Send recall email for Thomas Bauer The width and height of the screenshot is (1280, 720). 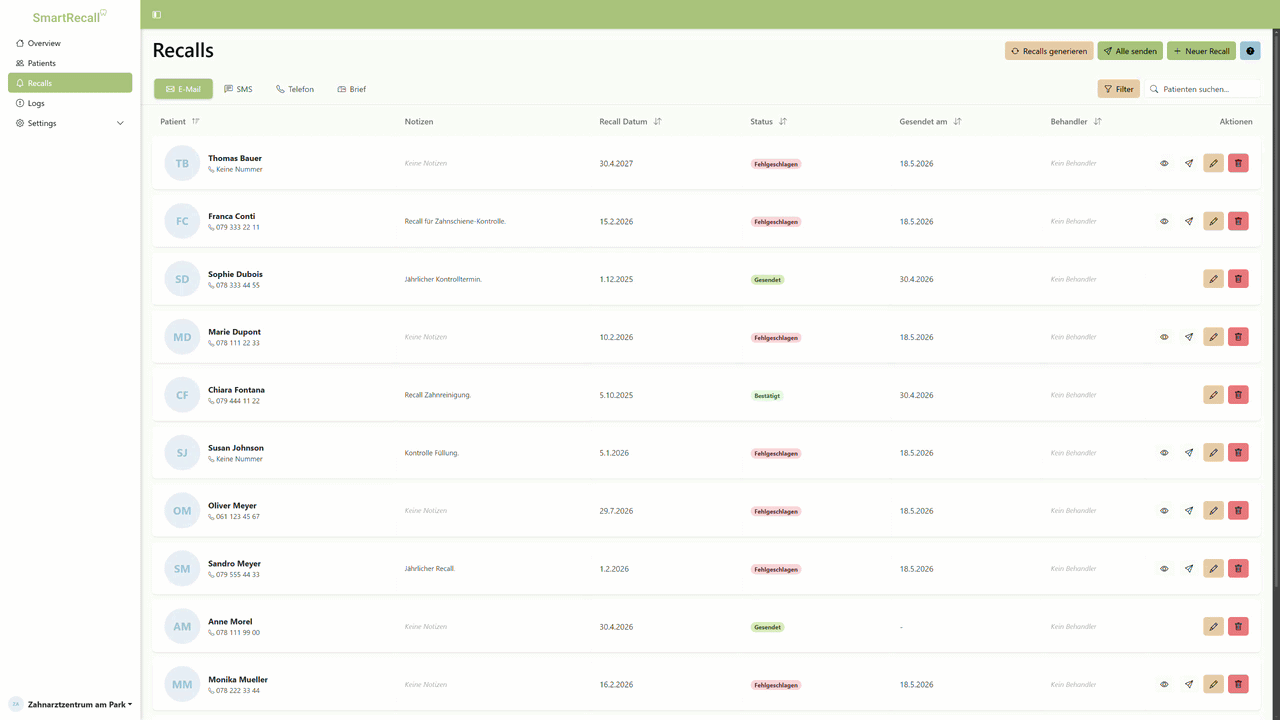[1189, 163]
